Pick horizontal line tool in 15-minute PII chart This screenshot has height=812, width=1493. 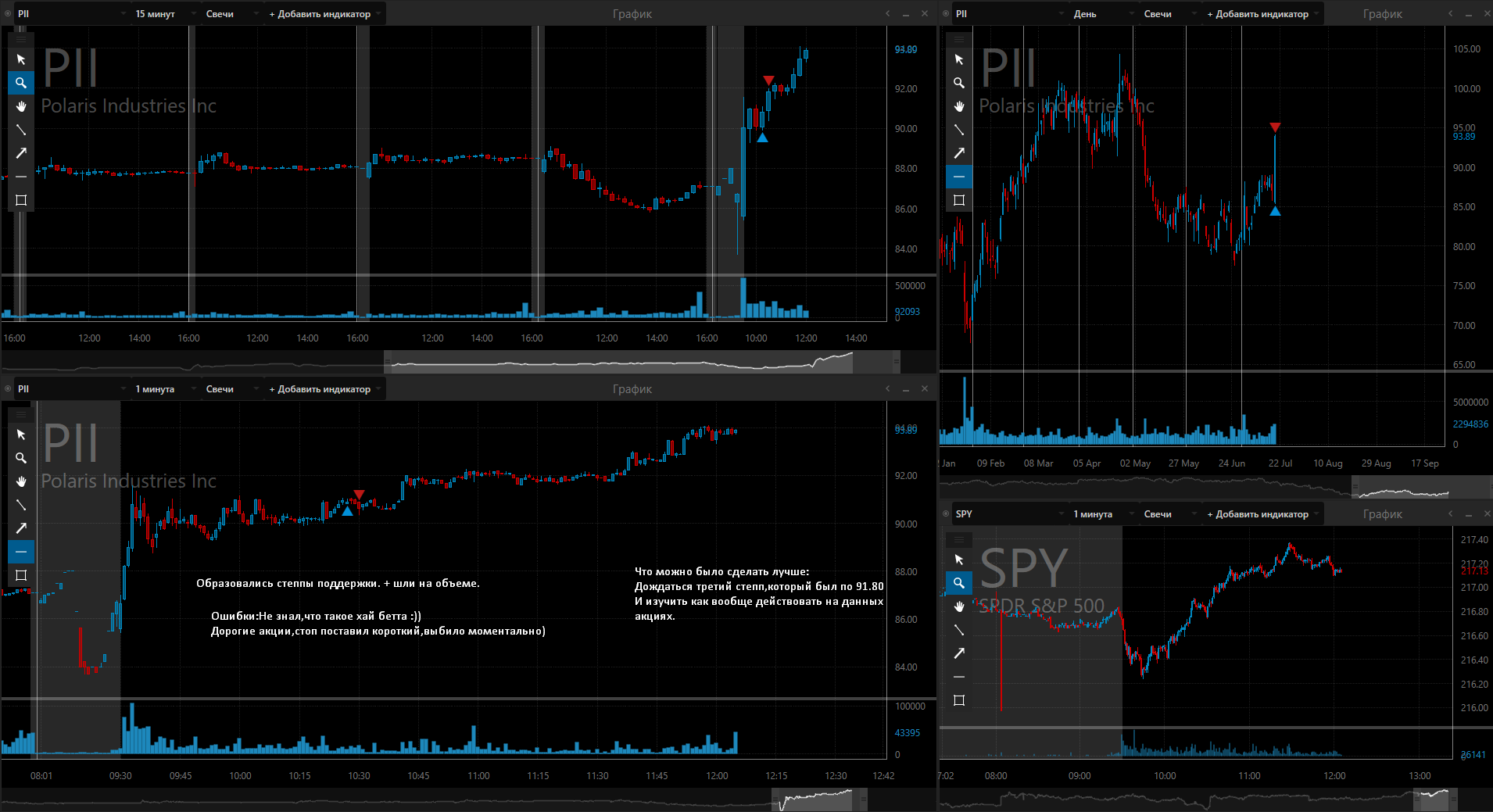21,177
